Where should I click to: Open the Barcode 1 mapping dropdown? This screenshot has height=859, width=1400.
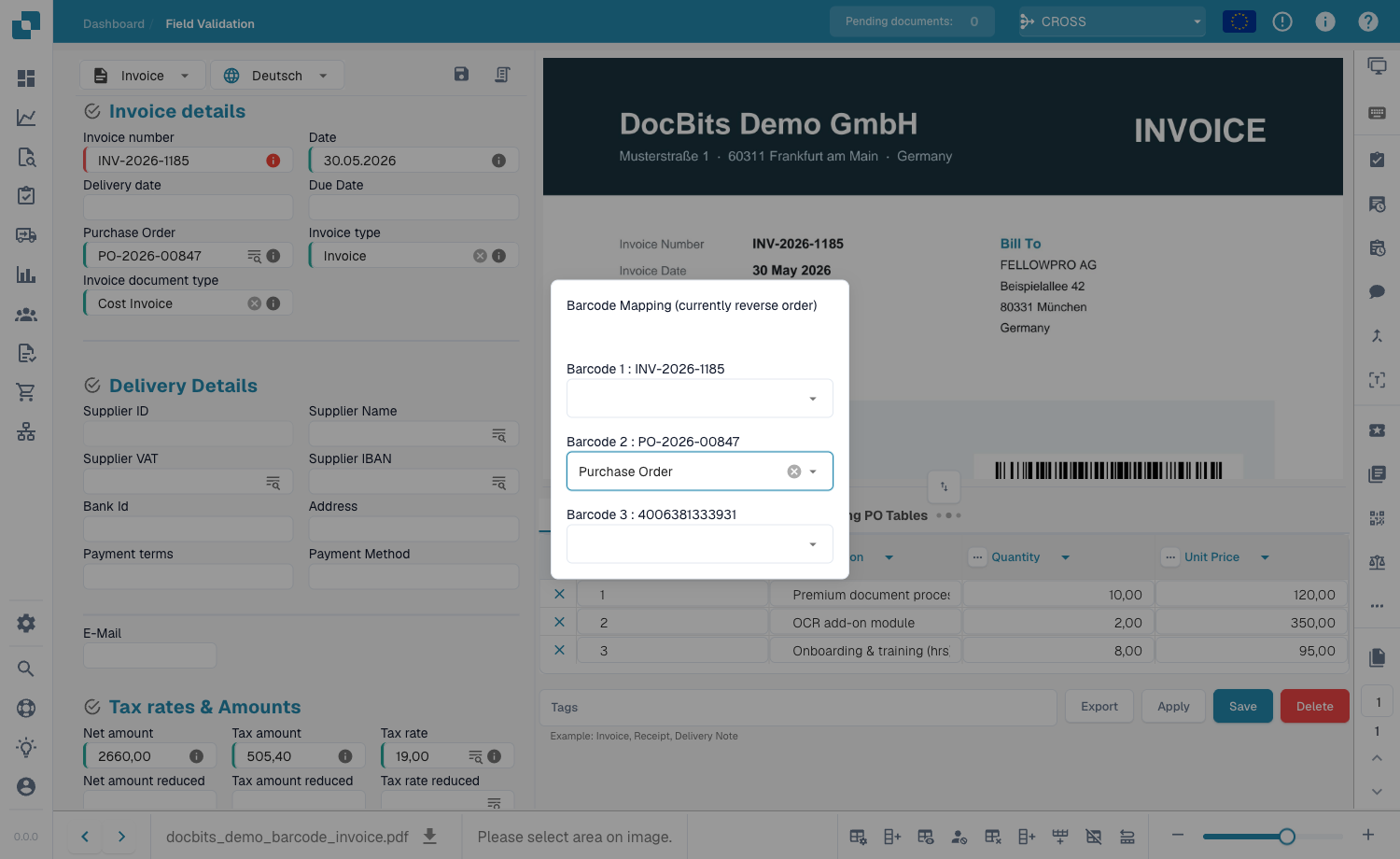click(x=700, y=399)
